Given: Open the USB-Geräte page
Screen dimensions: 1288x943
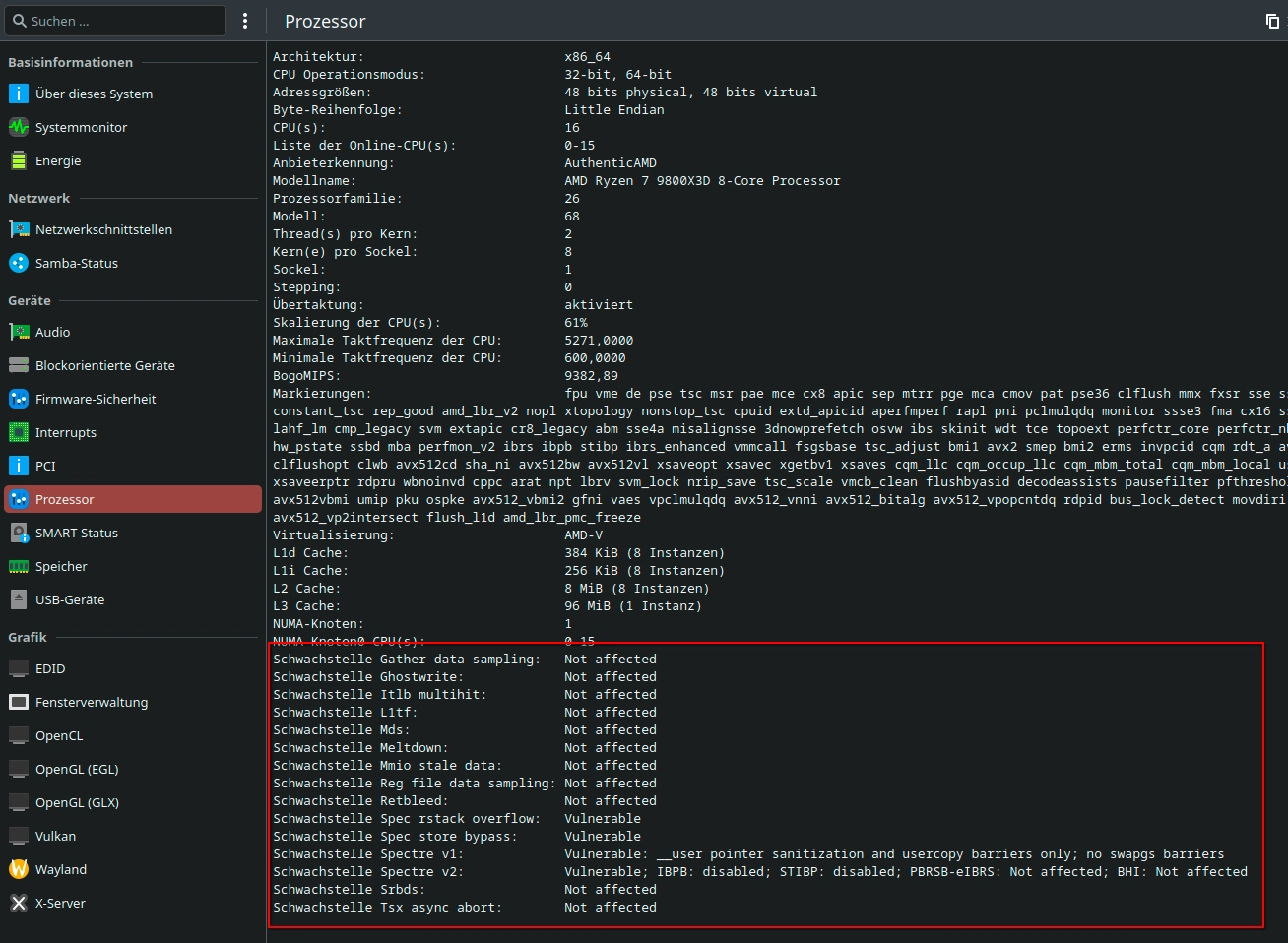Looking at the screenshot, I should 133,599.
